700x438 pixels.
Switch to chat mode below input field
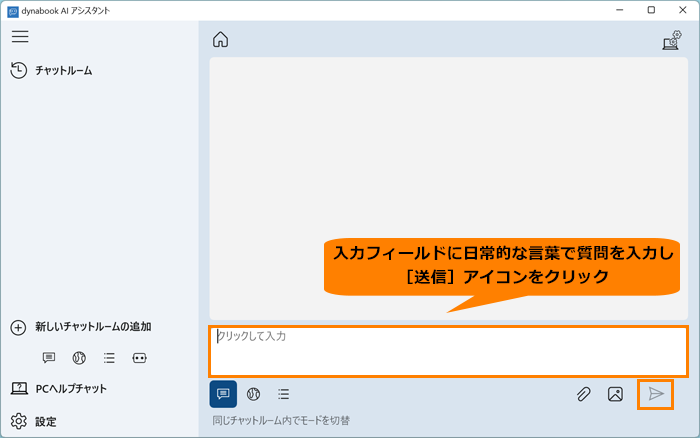coord(223,394)
